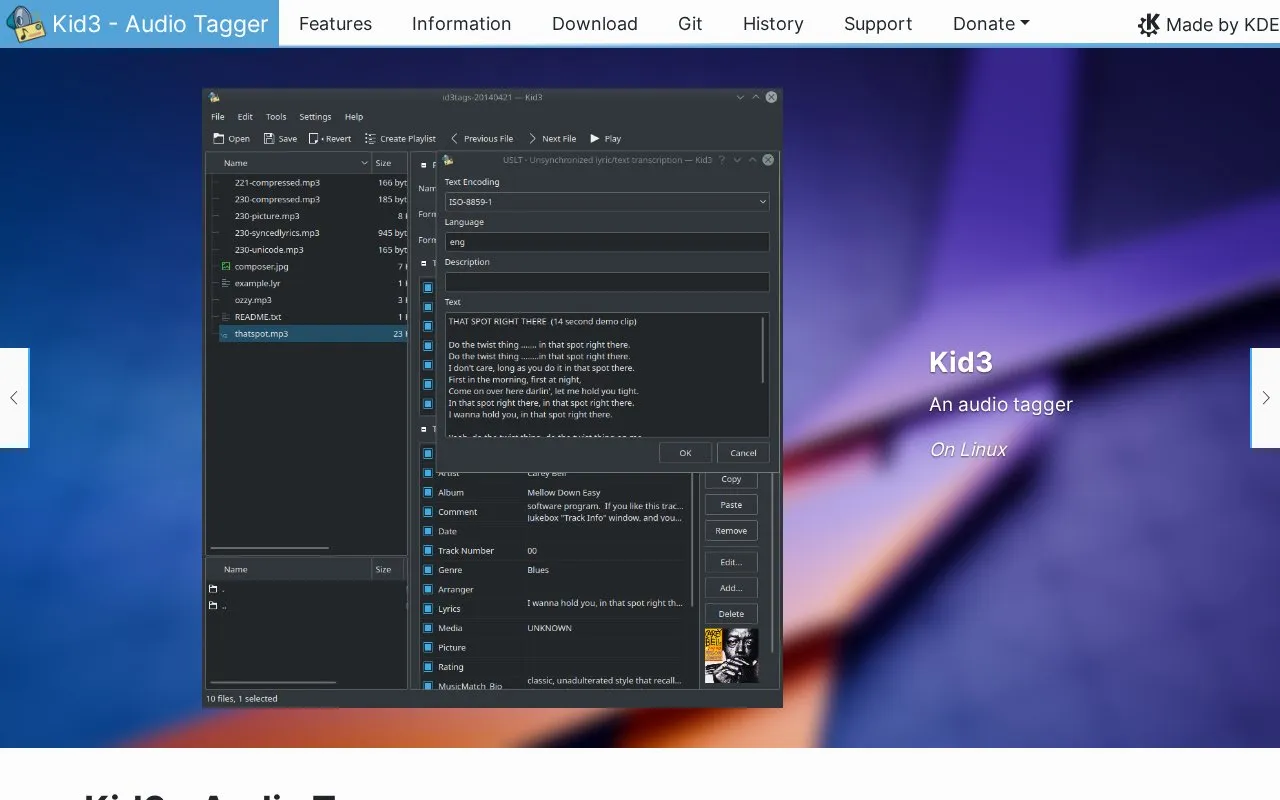This screenshot has height=800, width=1280.
Task: Toggle the Track Number checkbox
Action: click(428, 550)
